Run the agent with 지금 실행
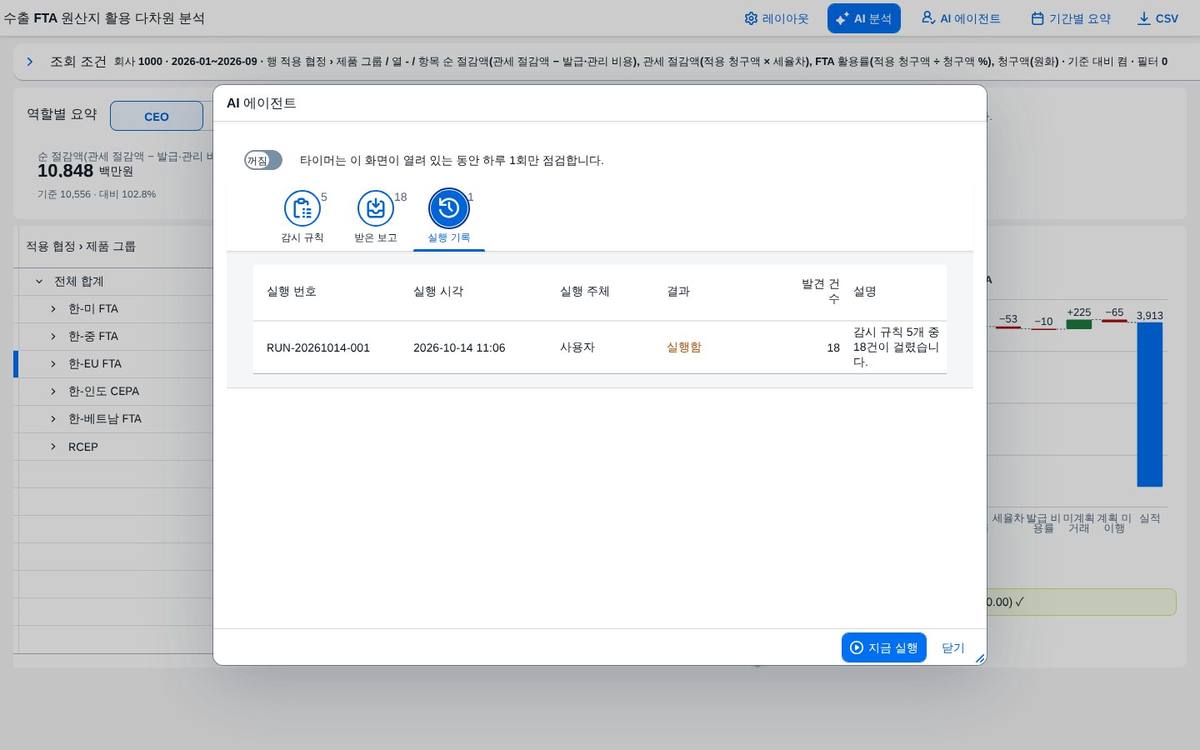The height and width of the screenshot is (750, 1200). pos(884,647)
